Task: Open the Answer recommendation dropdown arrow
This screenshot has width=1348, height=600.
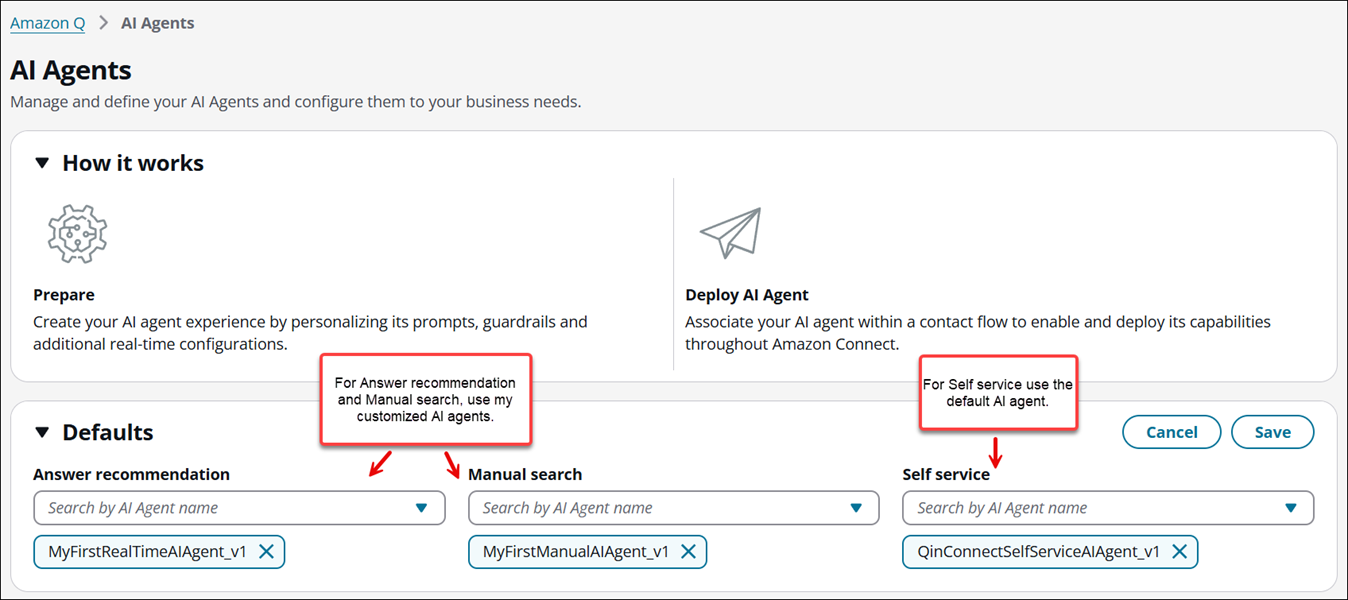Action: click(x=421, y=508)
